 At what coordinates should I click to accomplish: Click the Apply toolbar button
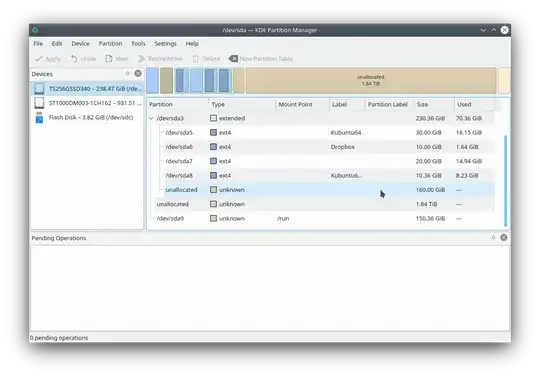48,59
